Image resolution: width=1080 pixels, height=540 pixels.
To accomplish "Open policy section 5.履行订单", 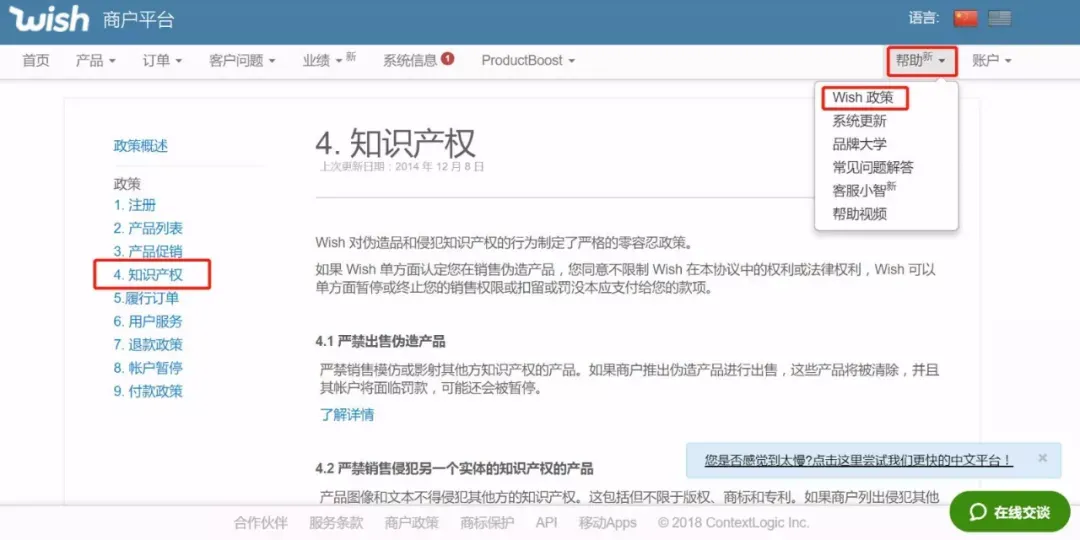I will (x=146, y=298).
